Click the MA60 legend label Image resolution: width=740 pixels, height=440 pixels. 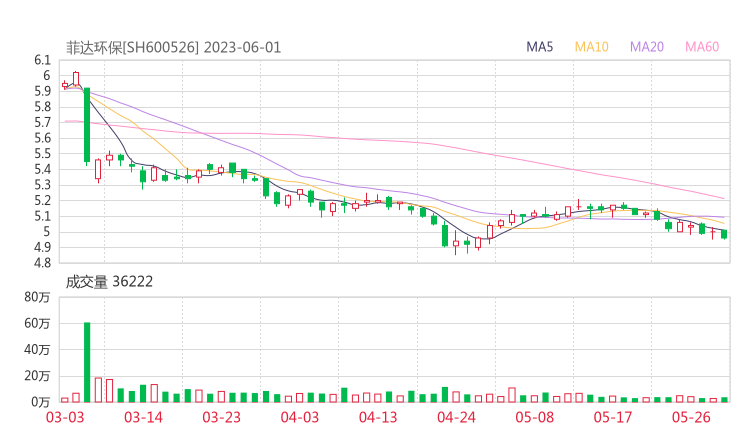(x=702, y=47)
